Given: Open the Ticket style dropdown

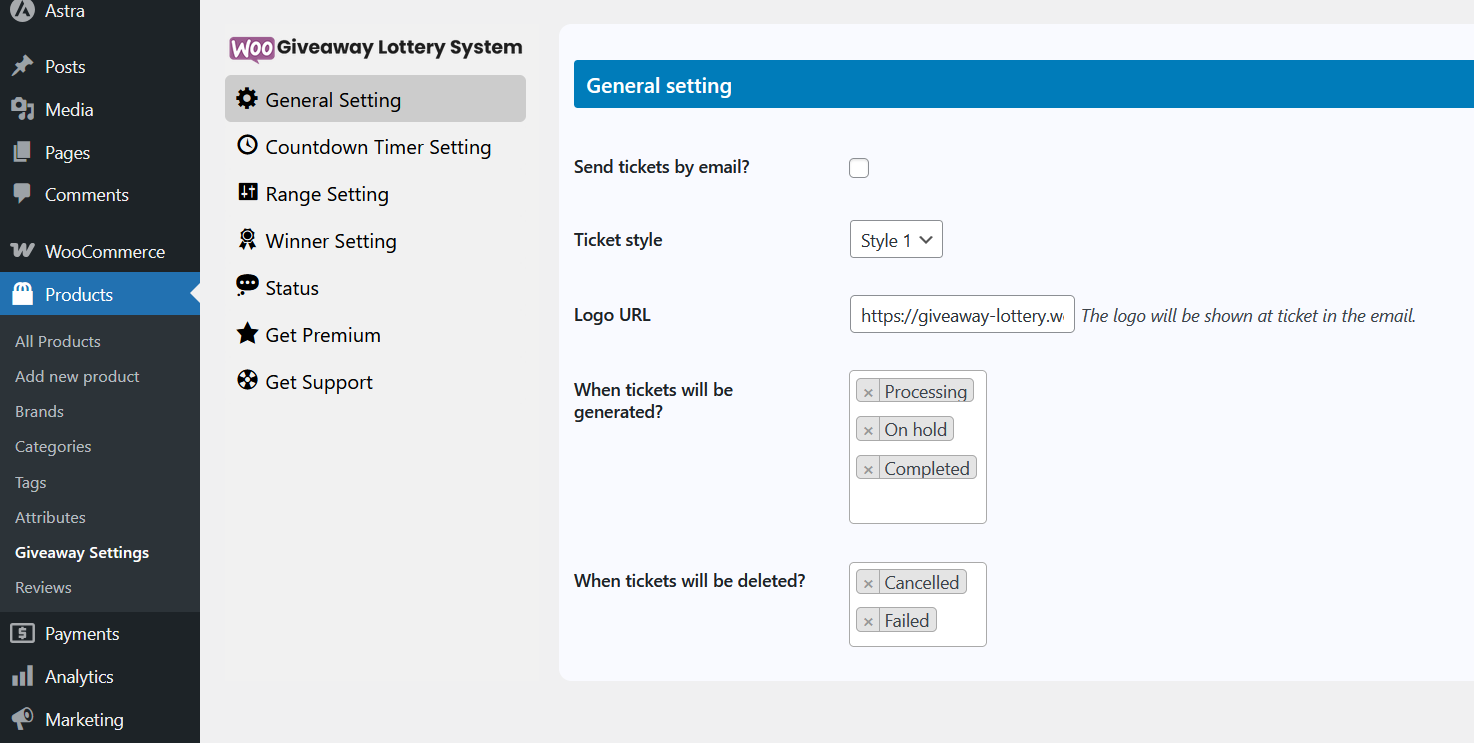Looking at the screenshot, I should 895,240.
